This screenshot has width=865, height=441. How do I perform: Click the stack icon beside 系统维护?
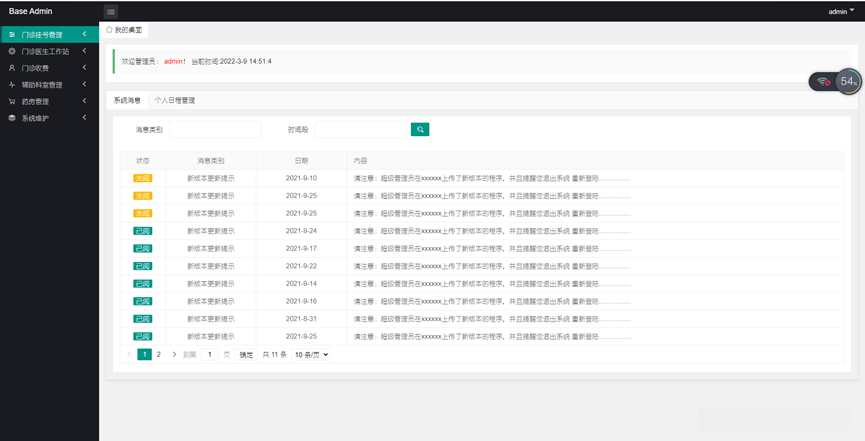[x=12, y=118]
